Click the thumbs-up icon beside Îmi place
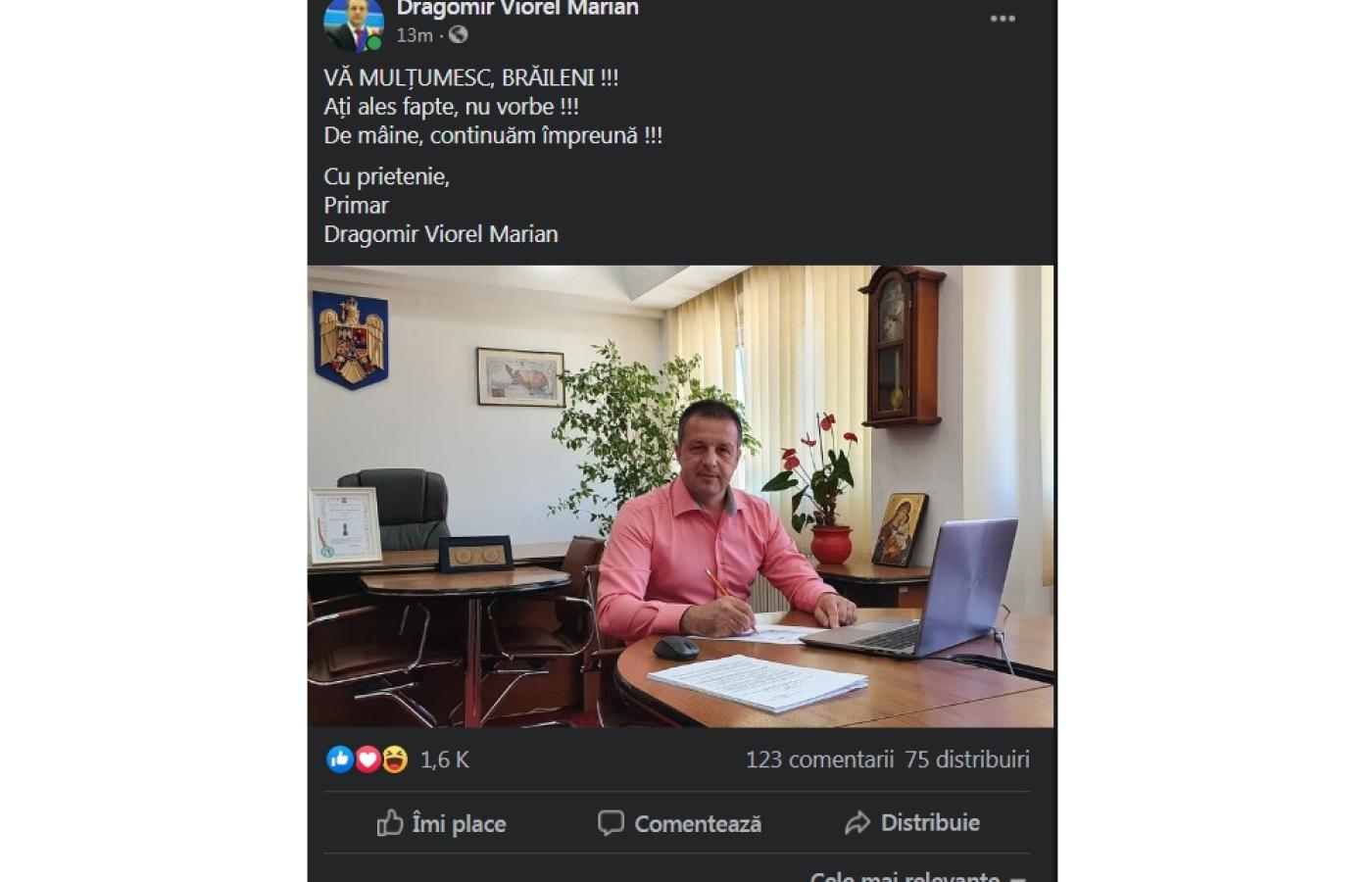The image size is (1372, 882). 390,822
